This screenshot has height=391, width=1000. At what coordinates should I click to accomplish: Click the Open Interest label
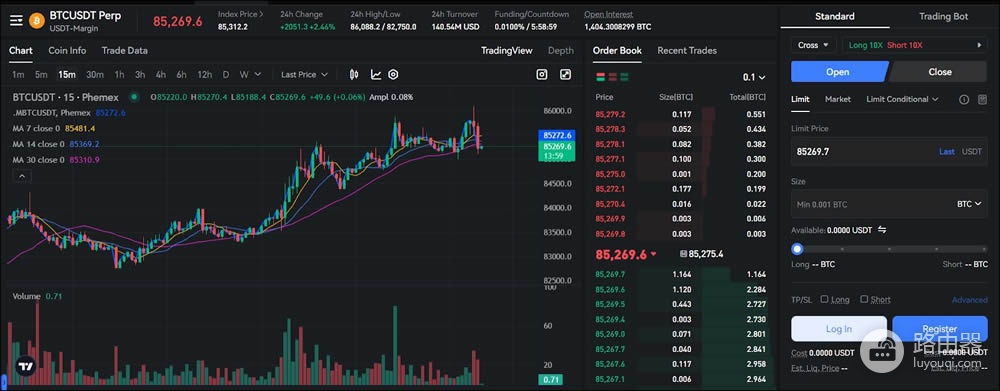pyautogui.click(x=608, y=14)
